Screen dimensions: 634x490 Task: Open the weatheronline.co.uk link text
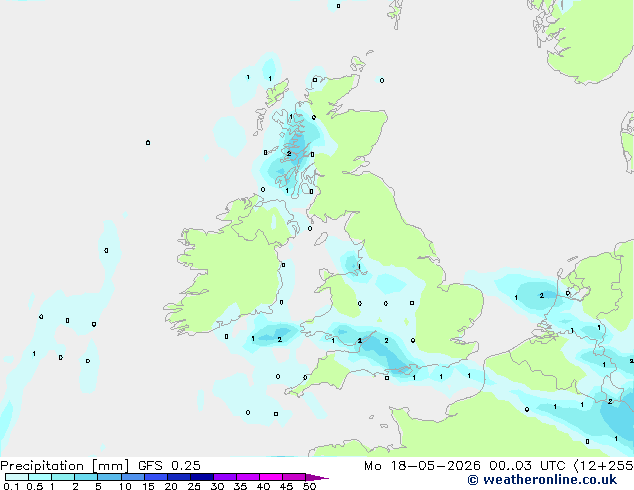pyautogui.click(x=550, y=480)
